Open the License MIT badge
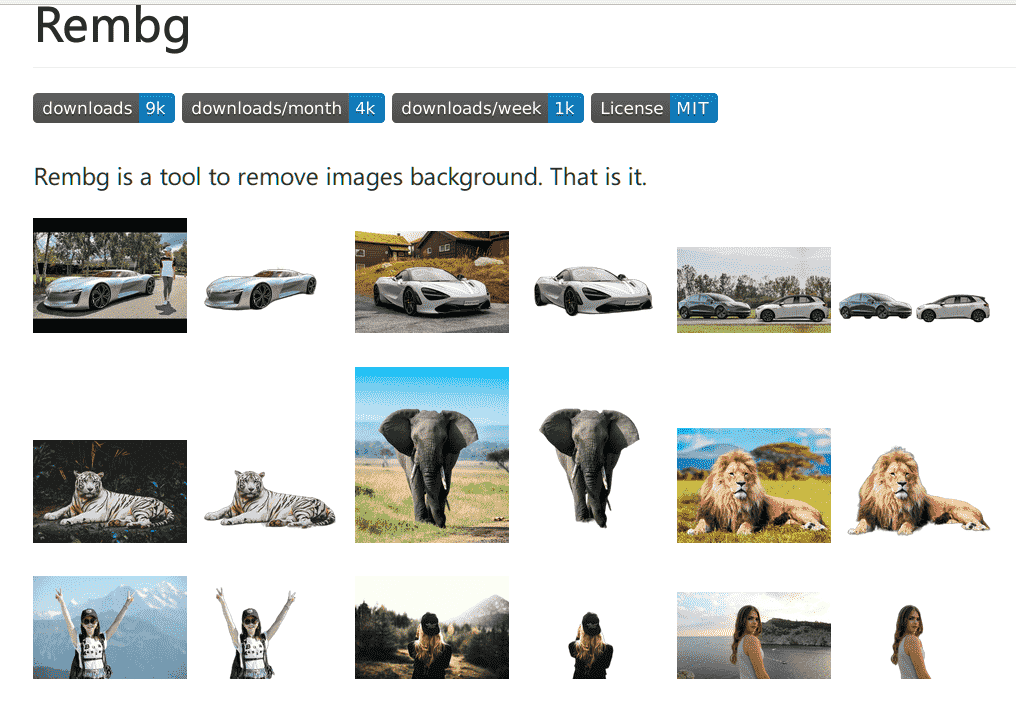This screenshot has width=1016, height=702. pos(654,108)
